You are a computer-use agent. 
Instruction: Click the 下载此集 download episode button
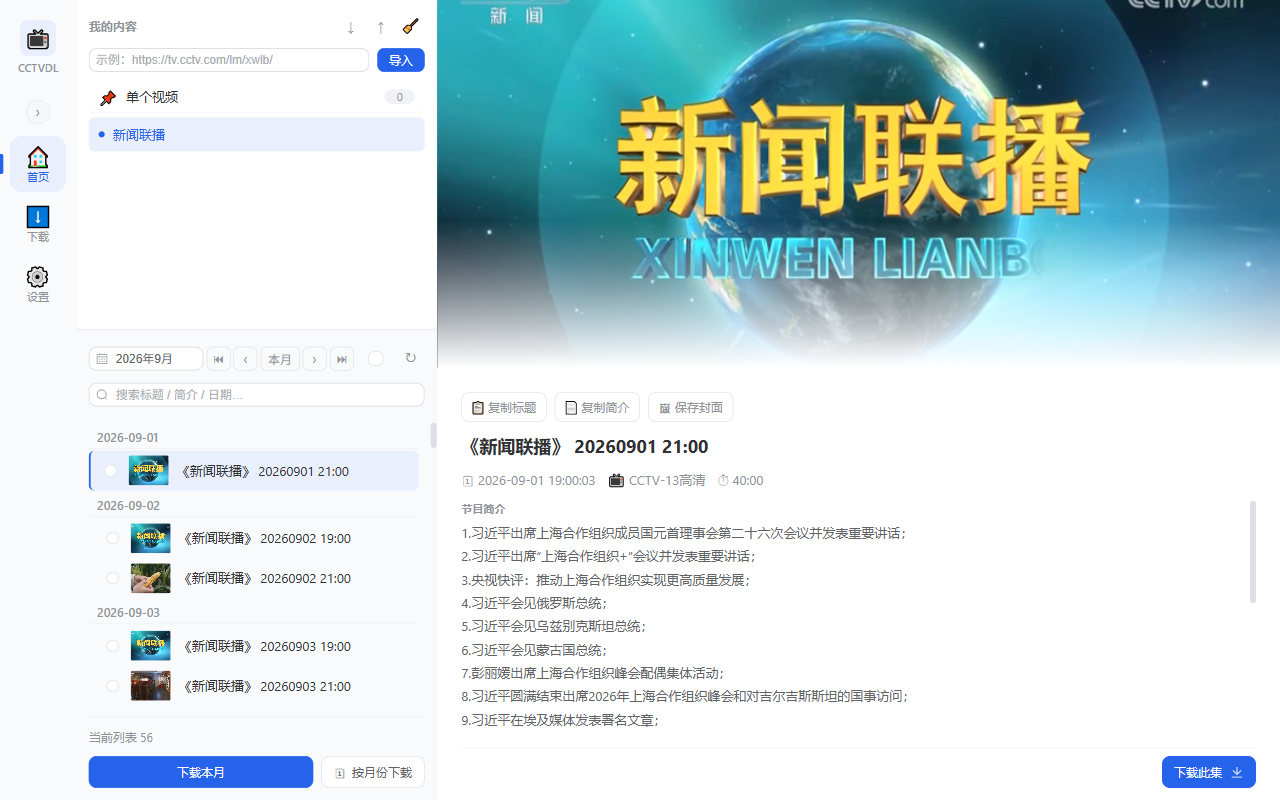1209,772
